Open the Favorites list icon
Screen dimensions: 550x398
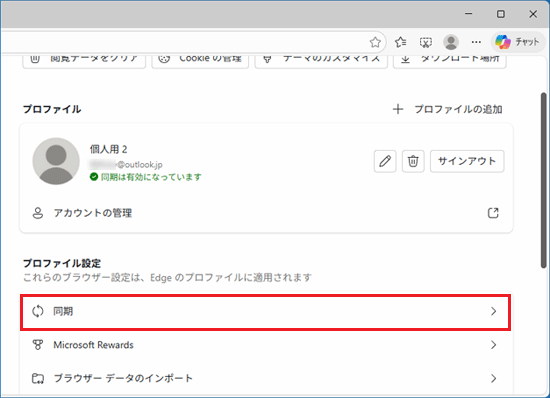400,42
